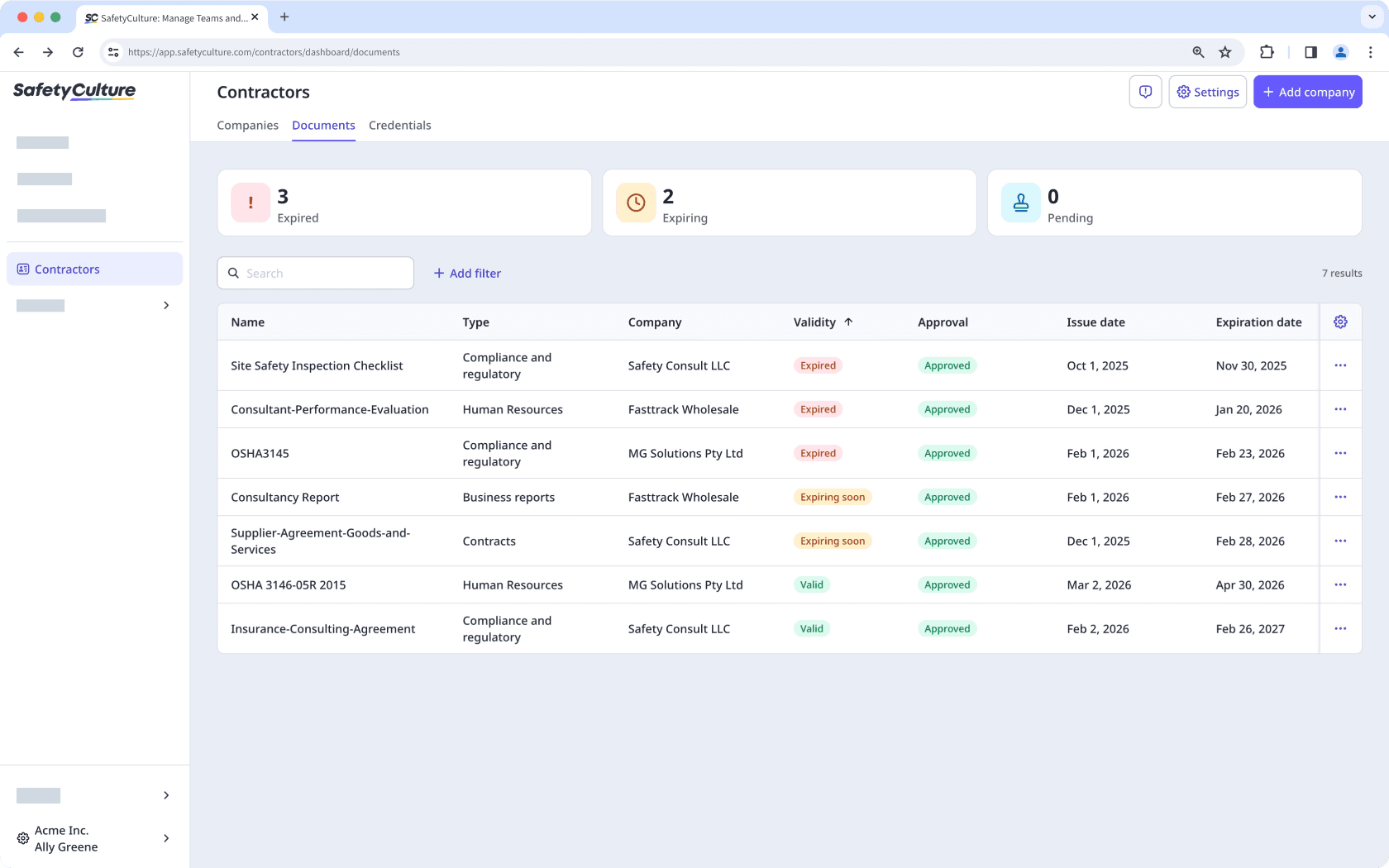Click inside the Search documents field
1389x868 pixels.
tap(315, 273)
